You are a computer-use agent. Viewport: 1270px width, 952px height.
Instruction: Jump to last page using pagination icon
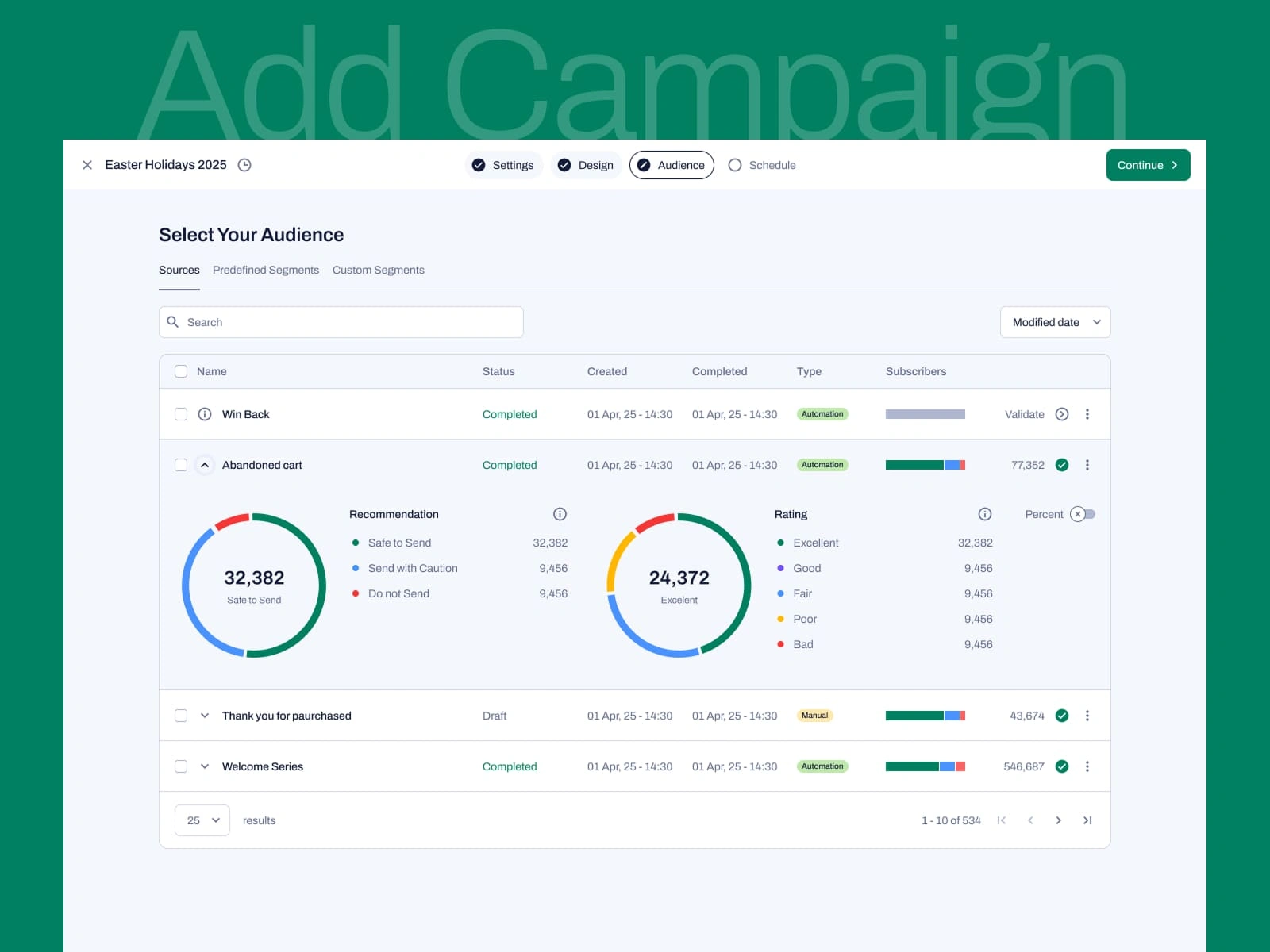pos(1087,820)
